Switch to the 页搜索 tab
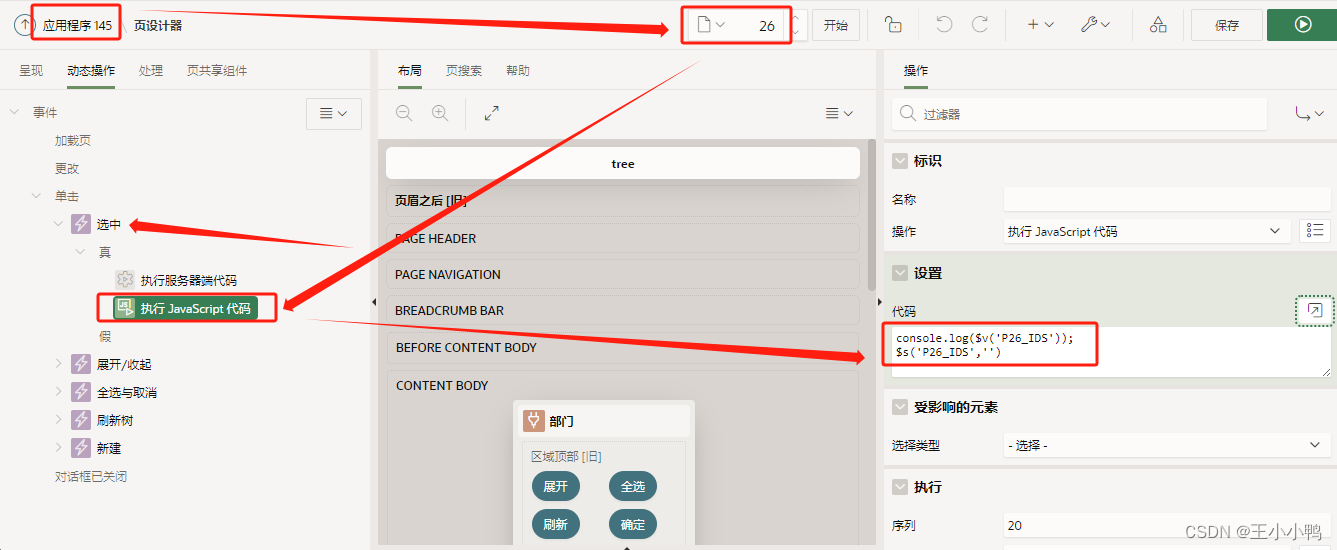Screen dimensions: 1337x550 click(x=464, y=71)
